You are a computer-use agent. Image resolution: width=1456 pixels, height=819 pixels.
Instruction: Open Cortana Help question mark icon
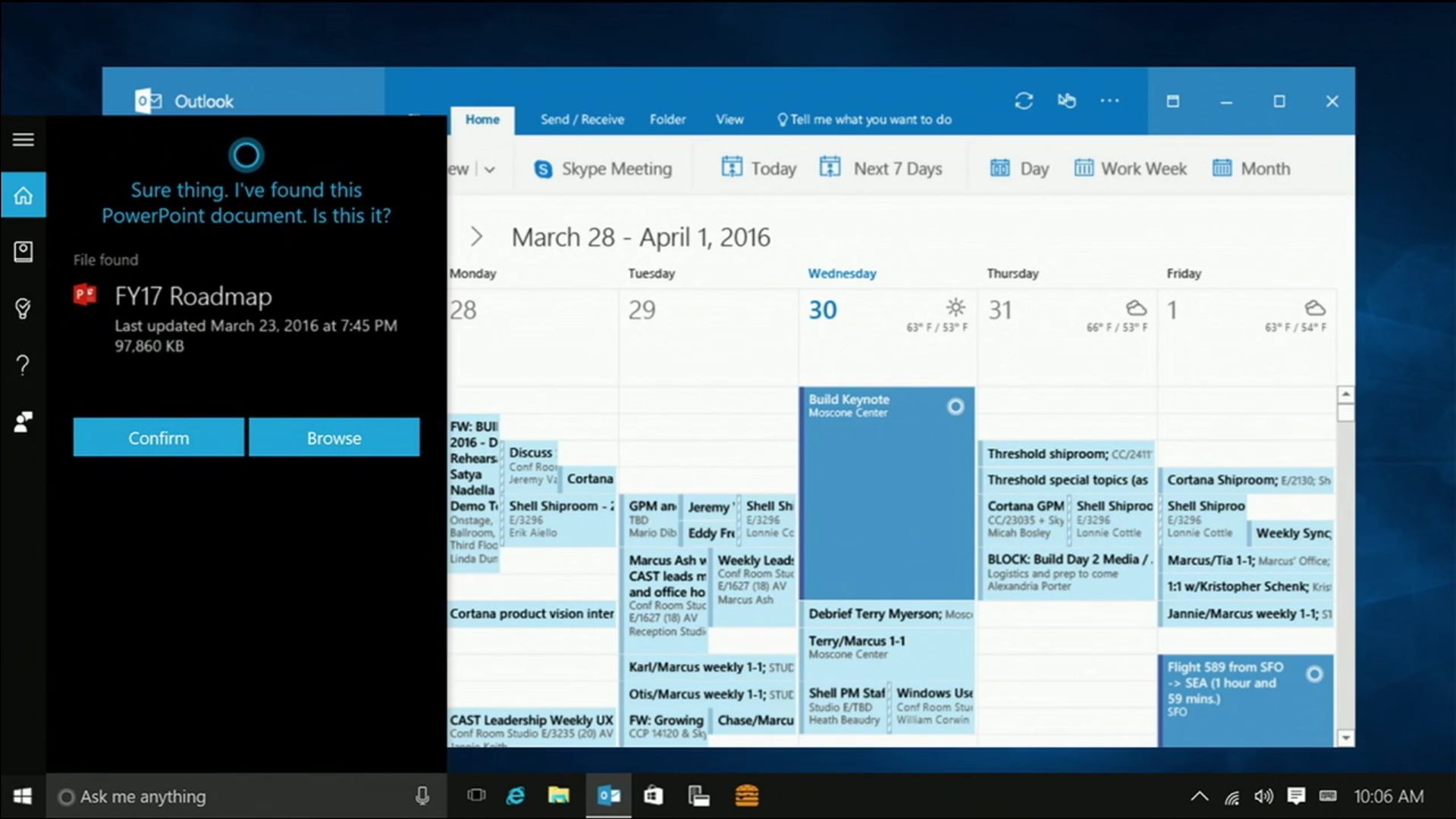pos(23,366)
